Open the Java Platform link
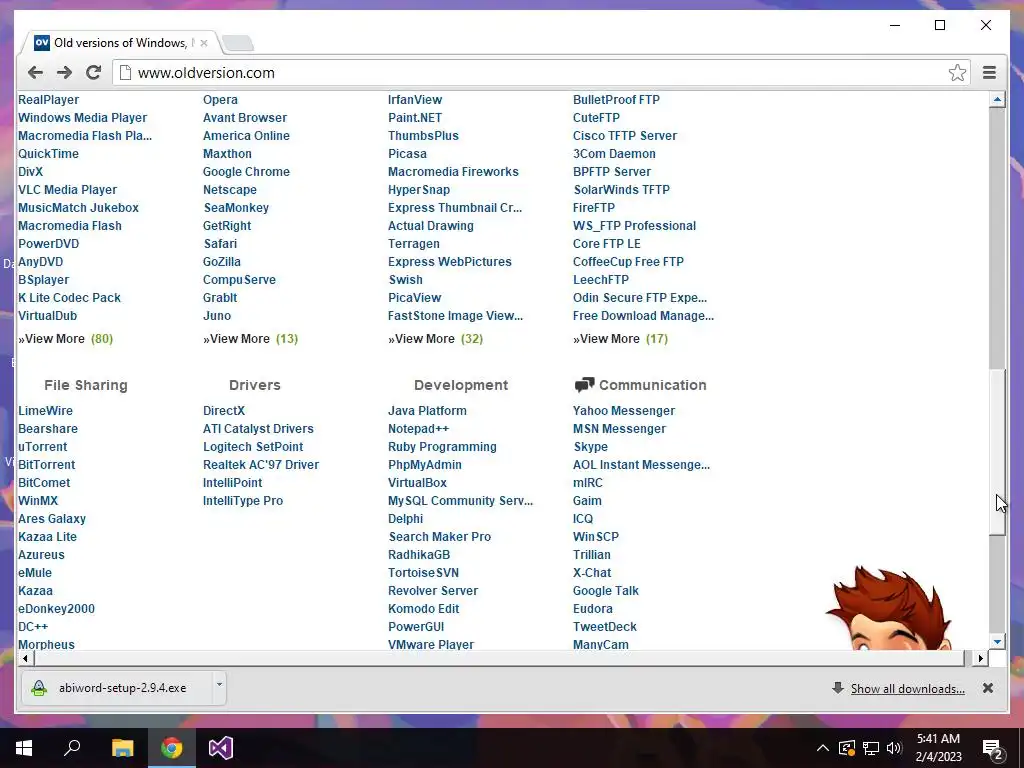Screen dimensions: 1024x768 pyautogui.click(x=427, y=411)
